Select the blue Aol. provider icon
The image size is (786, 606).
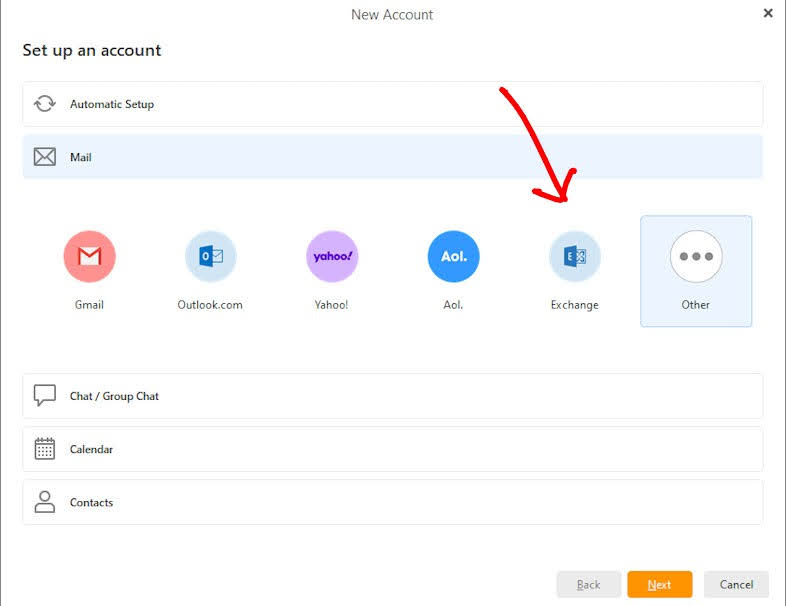pyautogui.click(x=453, y=257)
